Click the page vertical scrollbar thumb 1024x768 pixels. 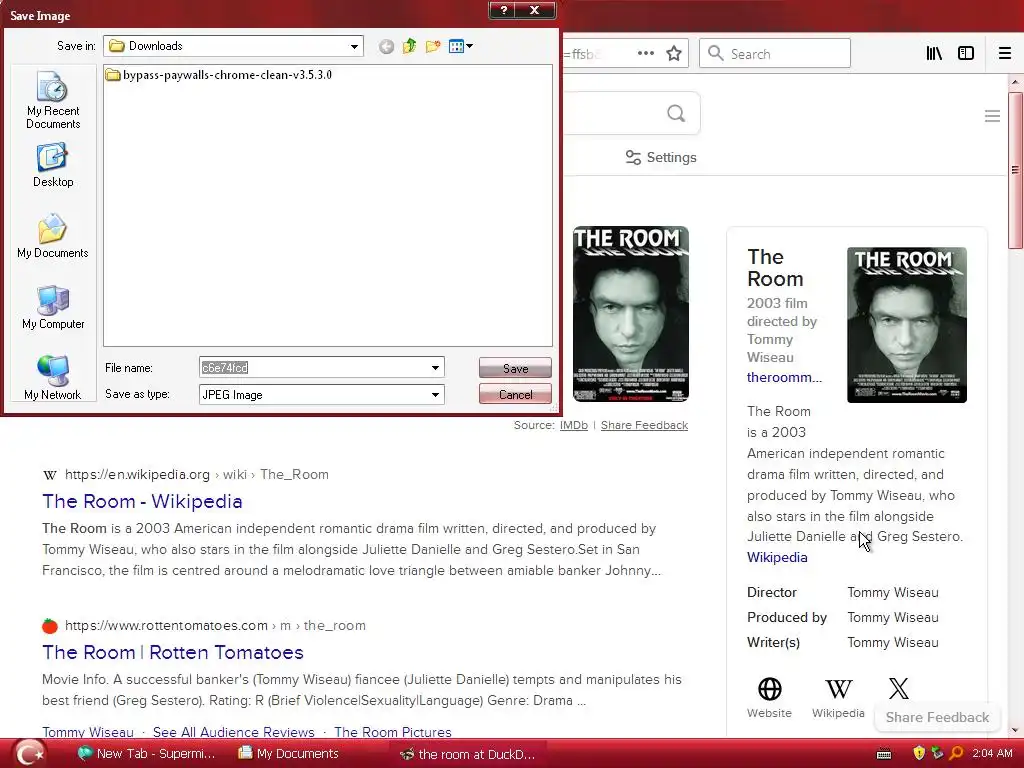1015,170
